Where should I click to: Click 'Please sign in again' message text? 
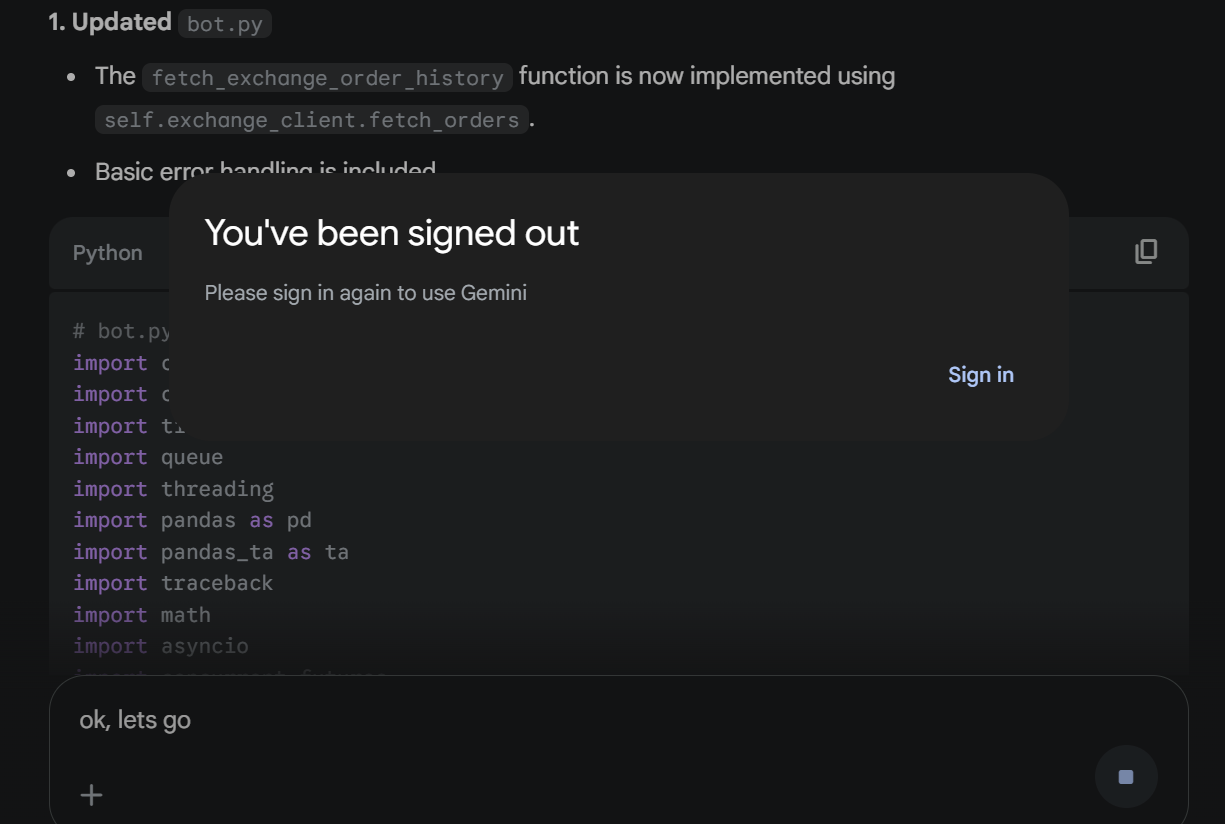(365, 293)
